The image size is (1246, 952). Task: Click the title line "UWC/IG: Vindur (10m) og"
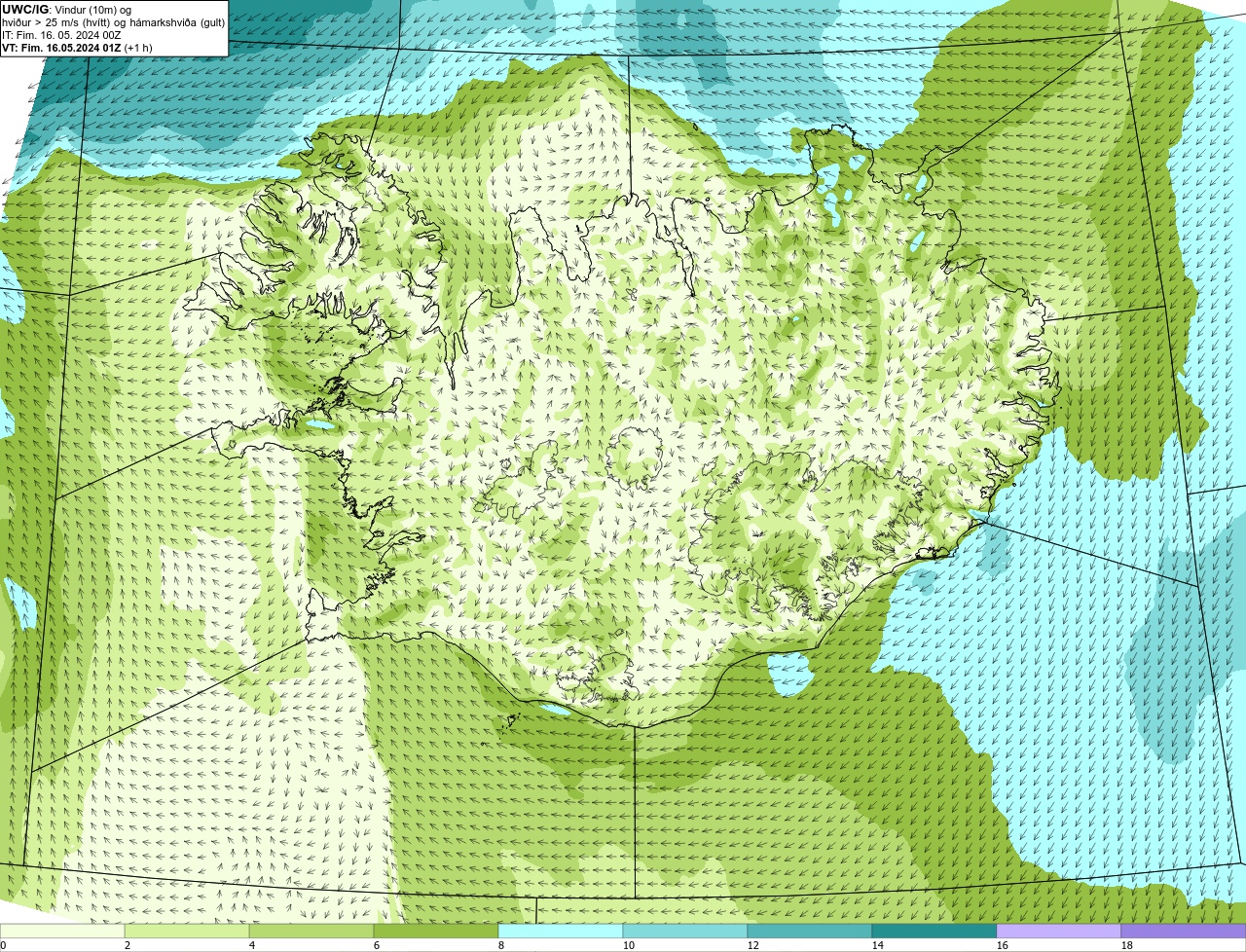pyautogui.click(x=67, y=10)
